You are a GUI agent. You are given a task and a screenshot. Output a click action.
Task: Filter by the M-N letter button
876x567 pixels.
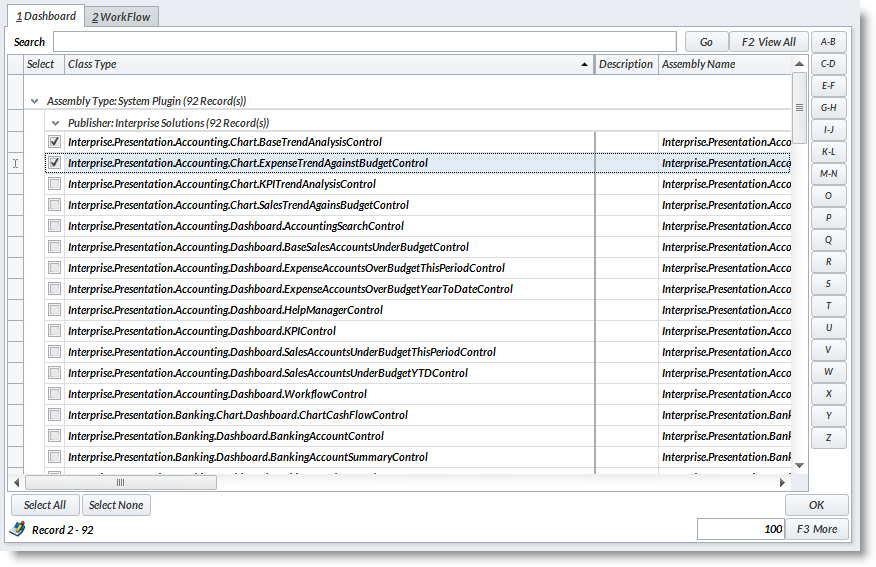pos(828,174)
